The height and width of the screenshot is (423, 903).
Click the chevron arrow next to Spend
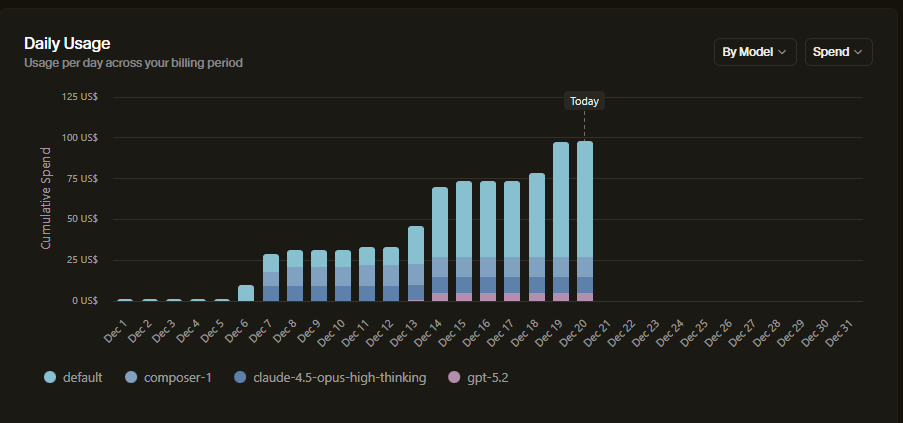[858, 52]
